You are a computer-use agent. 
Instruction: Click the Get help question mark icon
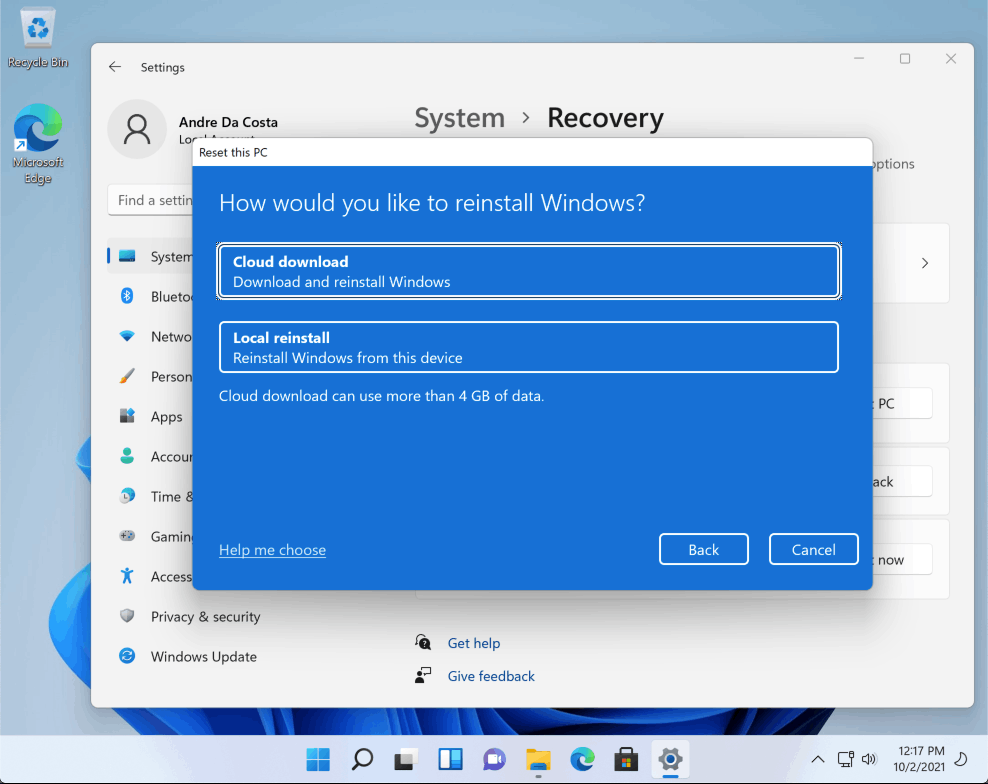coord(422,643)
